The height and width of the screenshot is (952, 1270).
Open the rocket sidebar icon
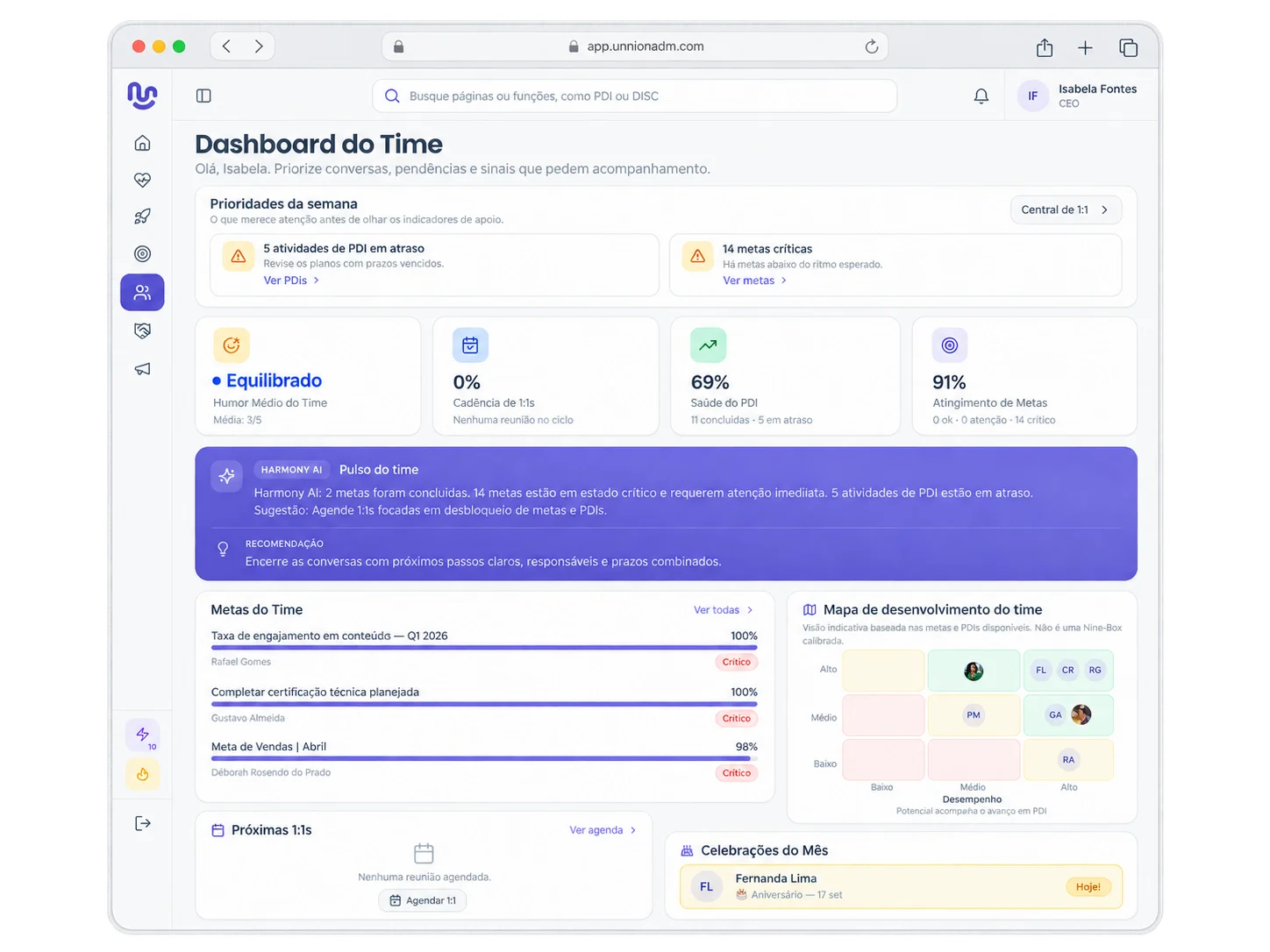click(x=142, y=217)
